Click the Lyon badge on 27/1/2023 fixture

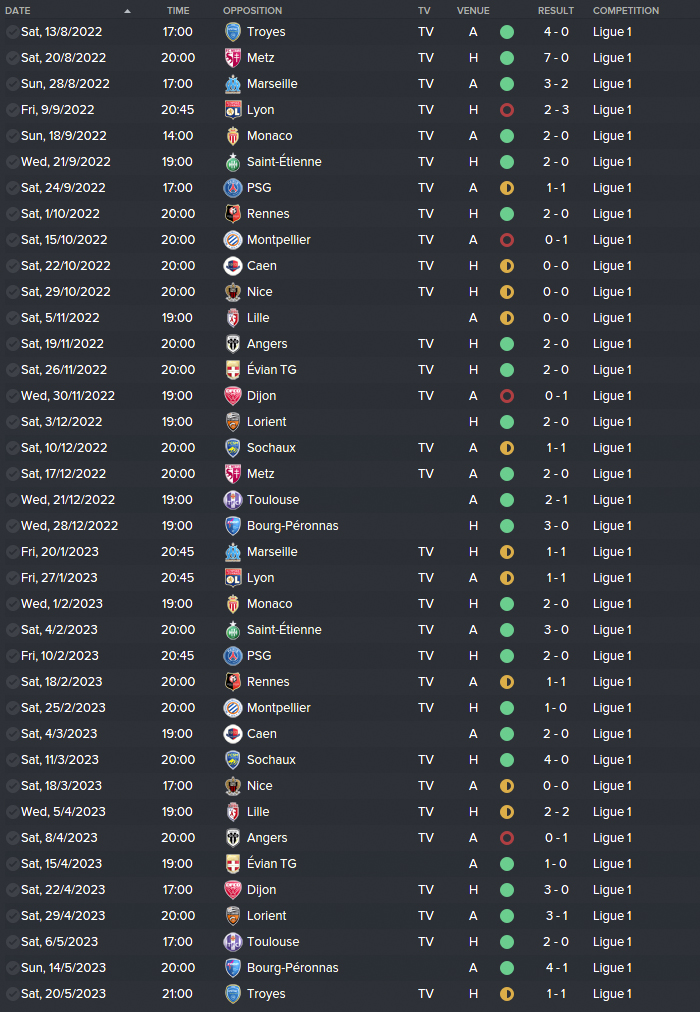click(233, 578)
